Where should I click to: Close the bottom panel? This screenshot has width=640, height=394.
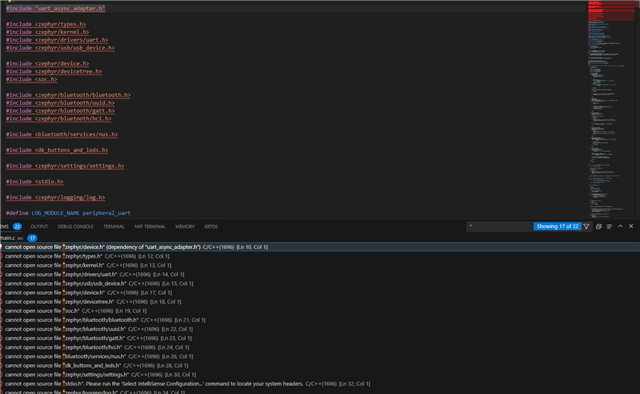[631, 226]
